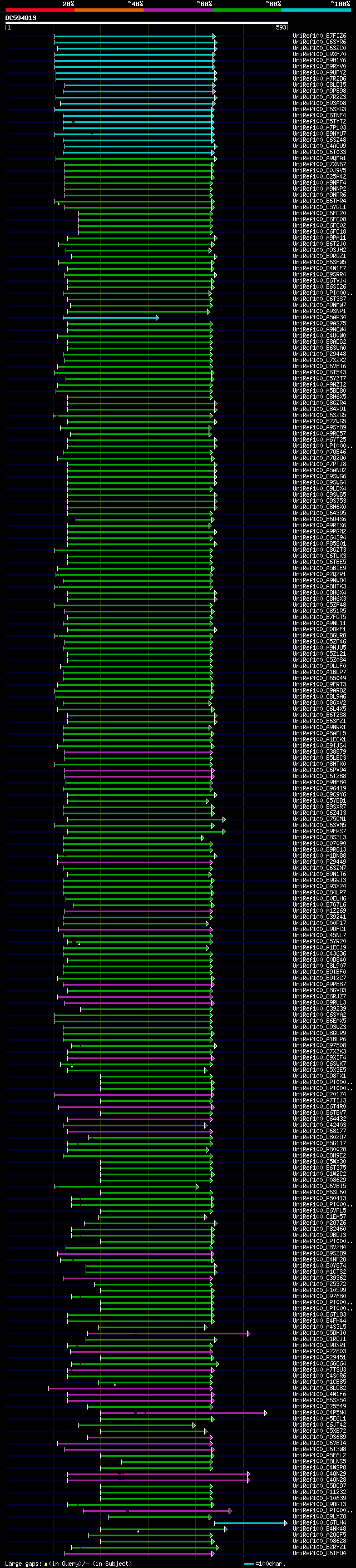Select hit label UniRef100_B9RGZ1
Viewport: 356px width, 1568px height.
[x=319, y=256]
